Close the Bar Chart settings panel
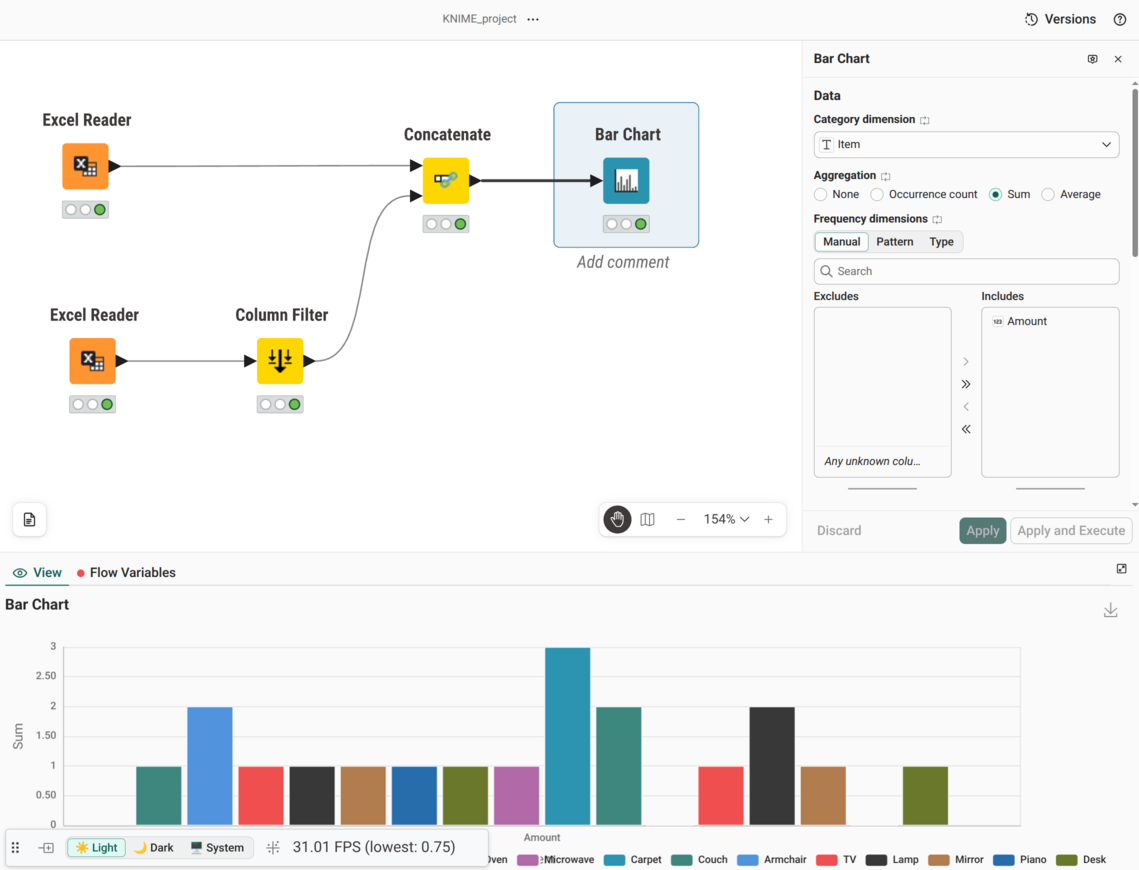The height and width of the screenshot is (870, 1139). point(1118,59)
